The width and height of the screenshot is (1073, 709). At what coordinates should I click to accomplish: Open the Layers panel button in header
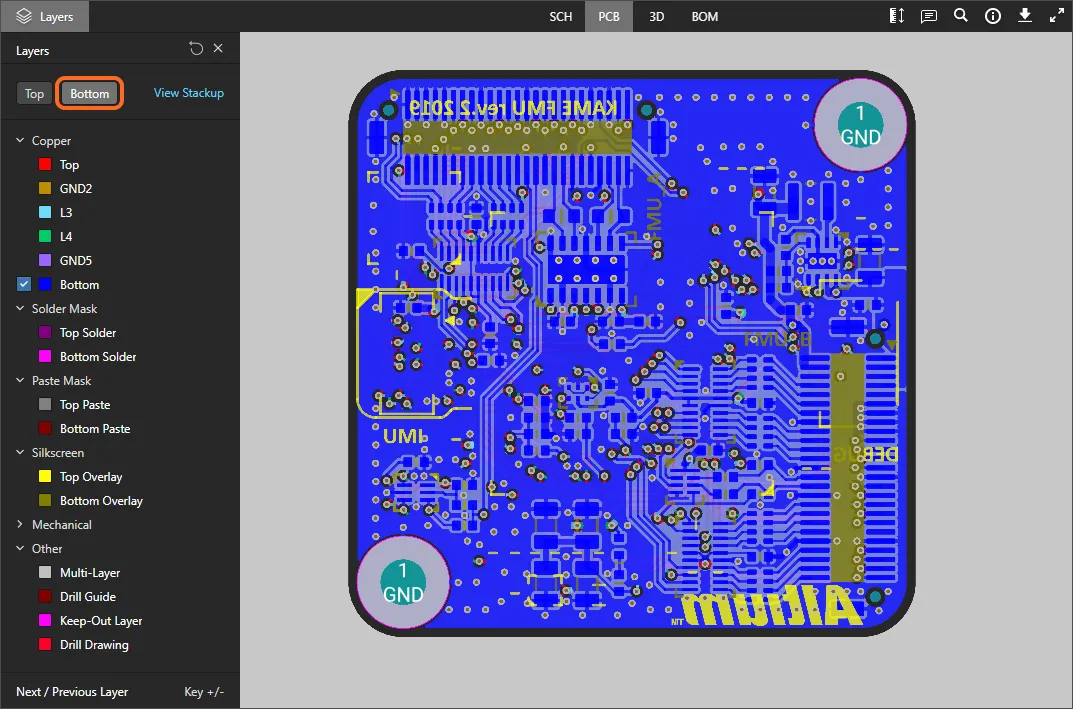[44, 16]
